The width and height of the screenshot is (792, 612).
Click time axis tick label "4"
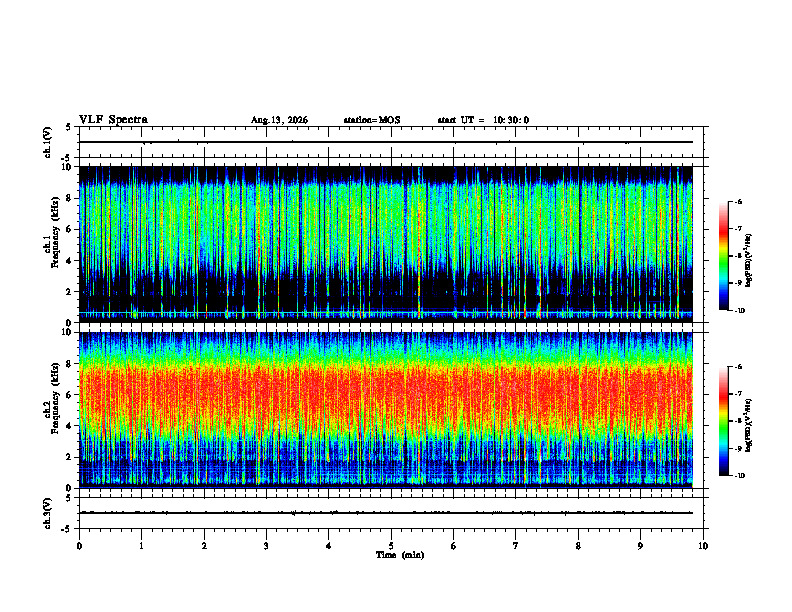pyautogui.click(x=328, y=546)
